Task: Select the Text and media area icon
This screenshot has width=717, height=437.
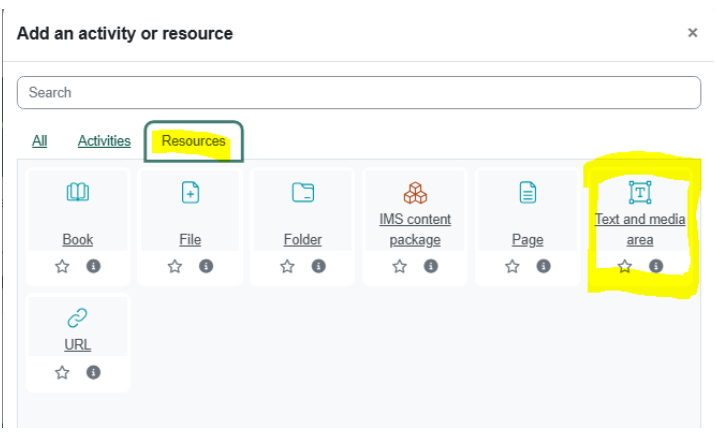Action: (x=639, y=192)
